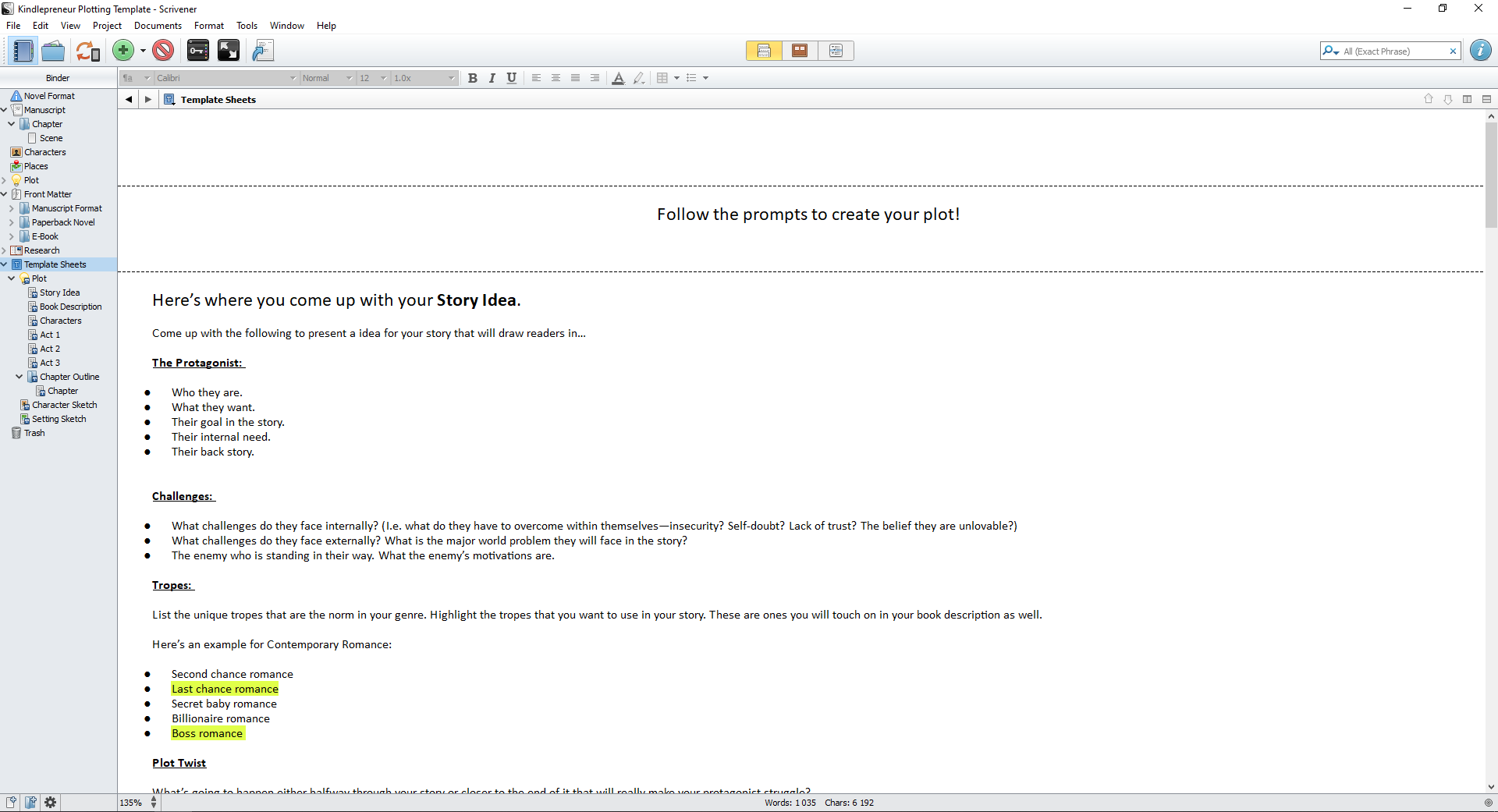Toggle underline formatting
The height and width of the screenshot is (812, 1498).
(511, 78)
